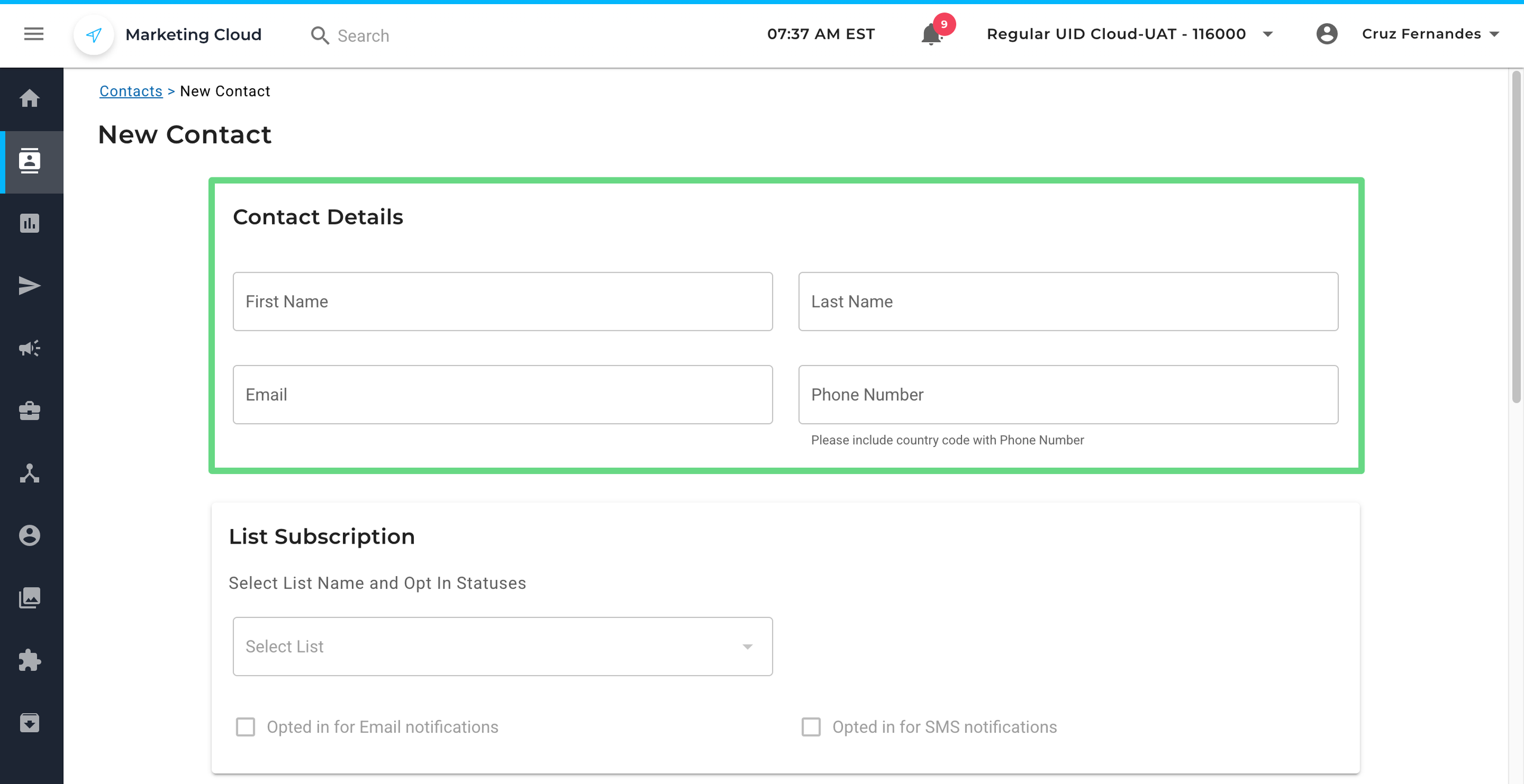The width and height of the screenshot is (1524, 784).
Task: Open the briefcase sidebar icon
Action: pyautogui.click(x=29, y=411)
